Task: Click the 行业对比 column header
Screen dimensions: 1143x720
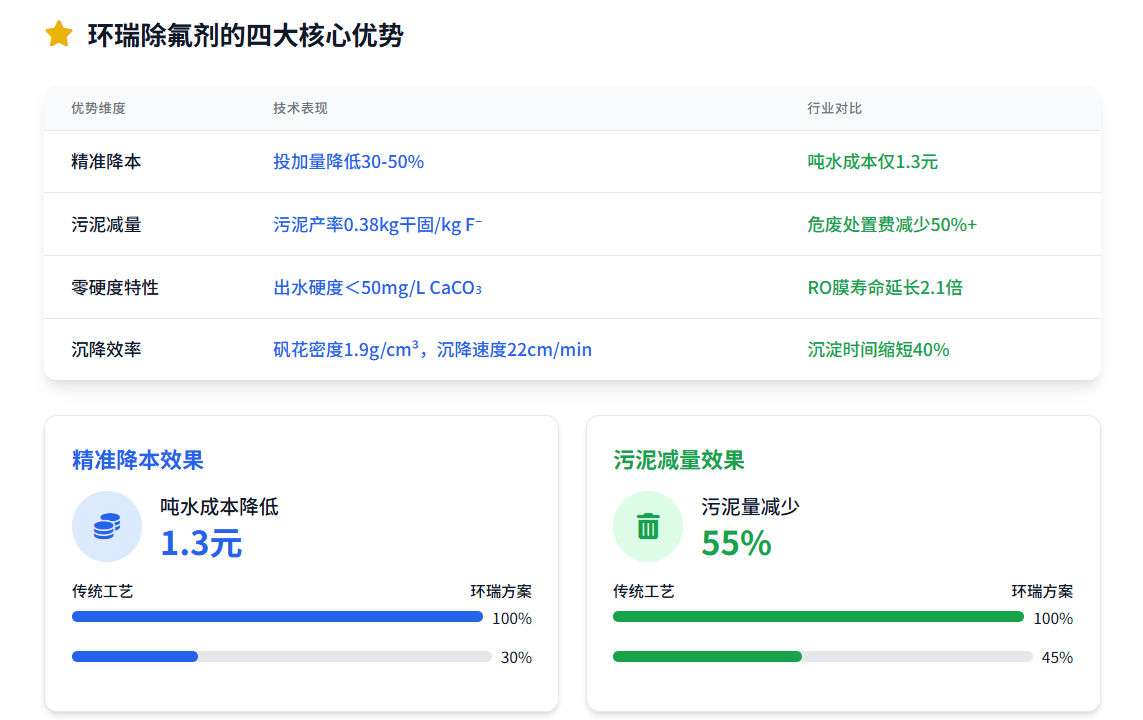Action: click(834, 108)
